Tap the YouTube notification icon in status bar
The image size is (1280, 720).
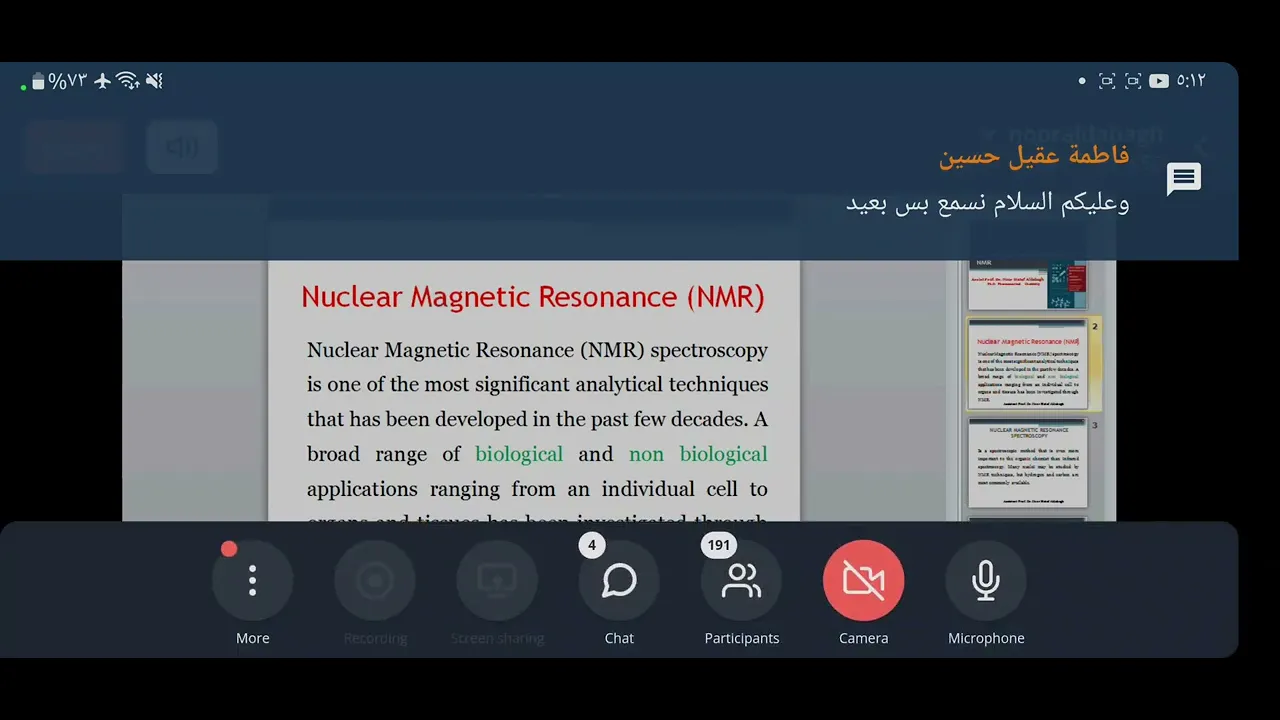coord(1159,81)
